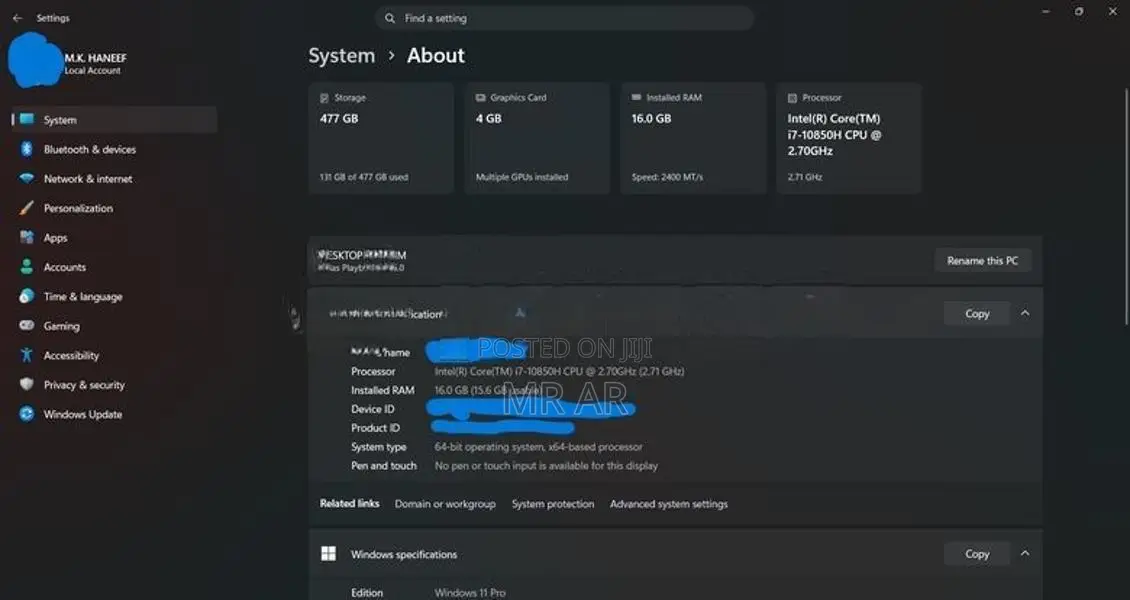Open the Installed RAM 16.0 GB card
Viewport: 1130px width, 600px height.
pyautogui.click(x=693, y=138)
